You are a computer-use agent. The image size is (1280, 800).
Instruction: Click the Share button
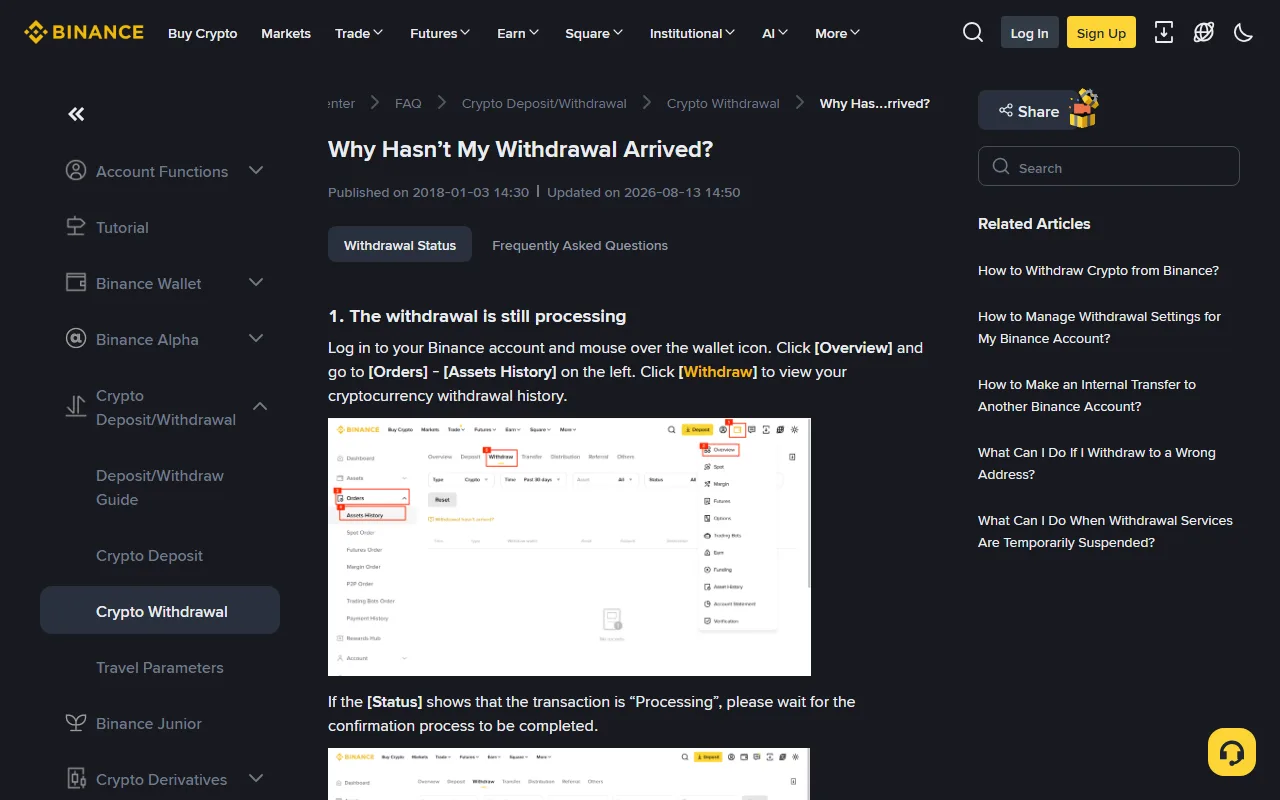(1026, 111)
